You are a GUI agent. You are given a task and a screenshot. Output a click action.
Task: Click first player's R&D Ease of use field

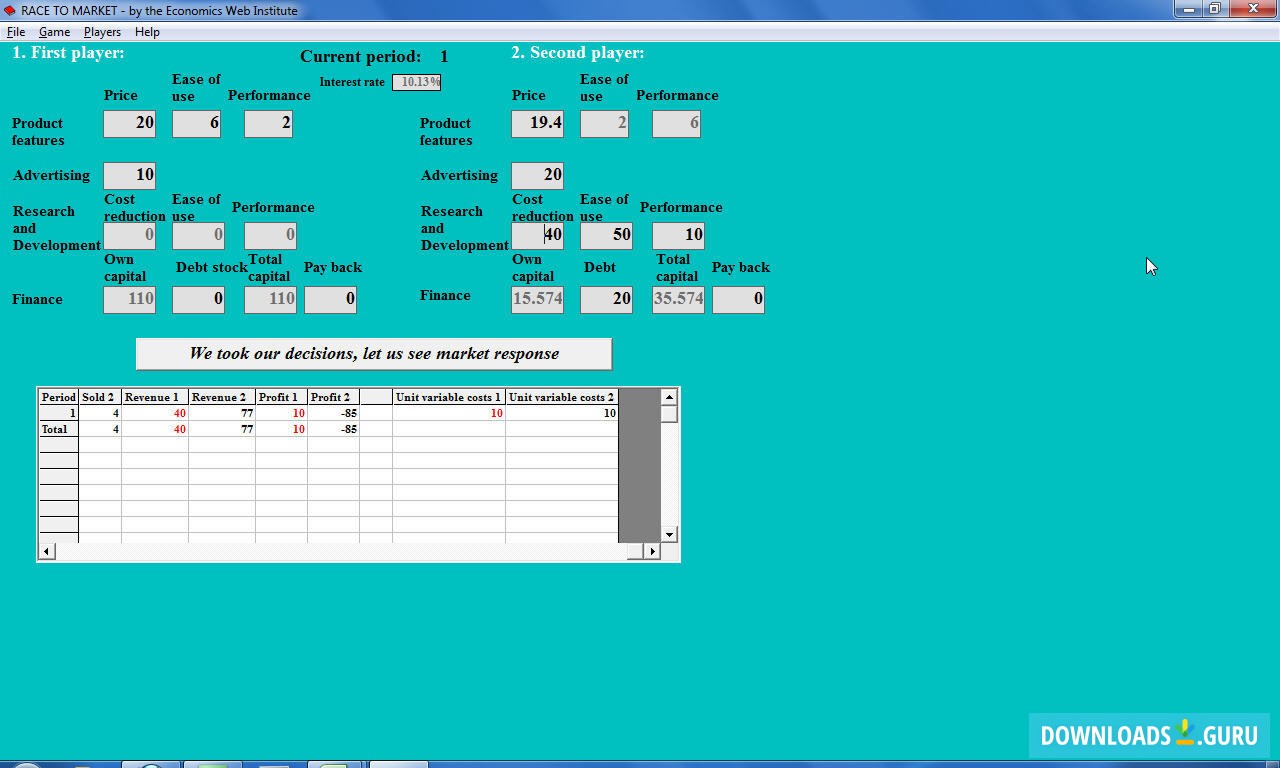[198, 235]
